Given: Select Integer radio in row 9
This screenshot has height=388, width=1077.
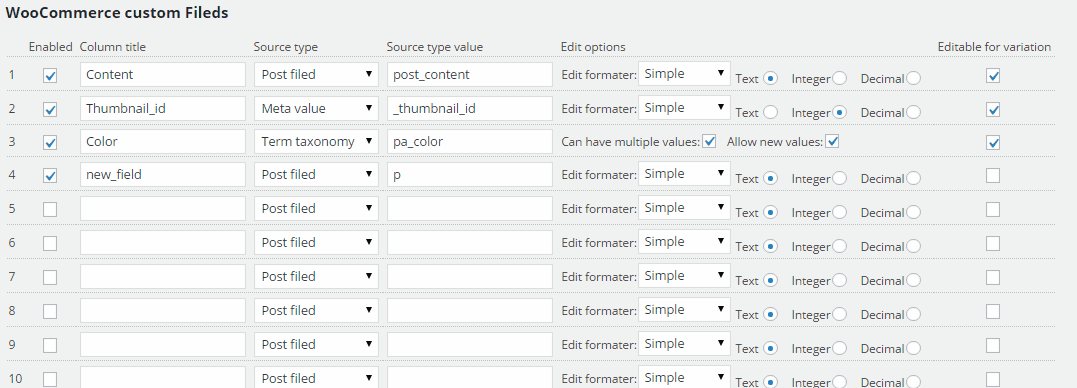Looking at the screenshot, I should (840, 348).
